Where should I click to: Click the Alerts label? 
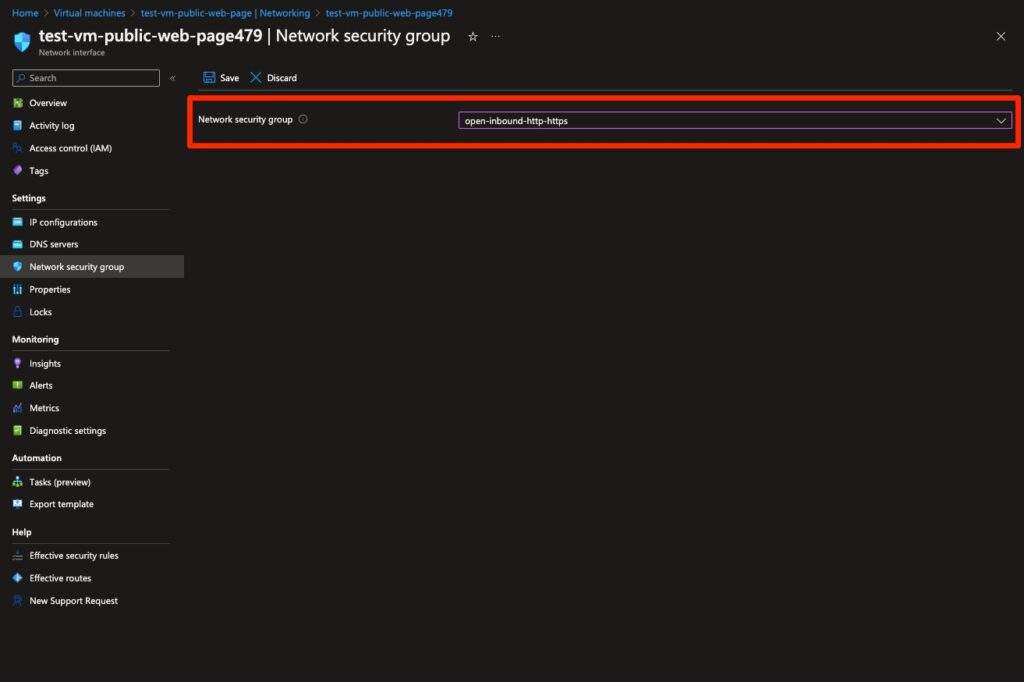click(x=40, y=385)
